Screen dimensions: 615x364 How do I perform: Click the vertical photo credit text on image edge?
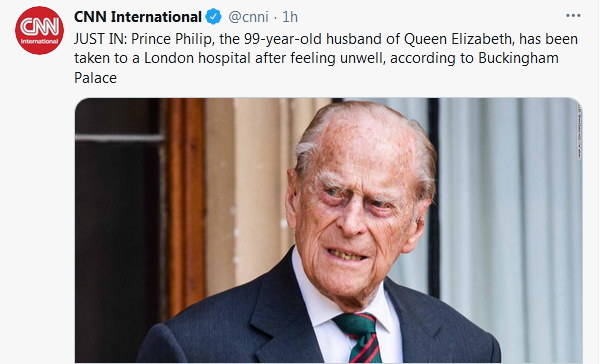click(579, 131)
